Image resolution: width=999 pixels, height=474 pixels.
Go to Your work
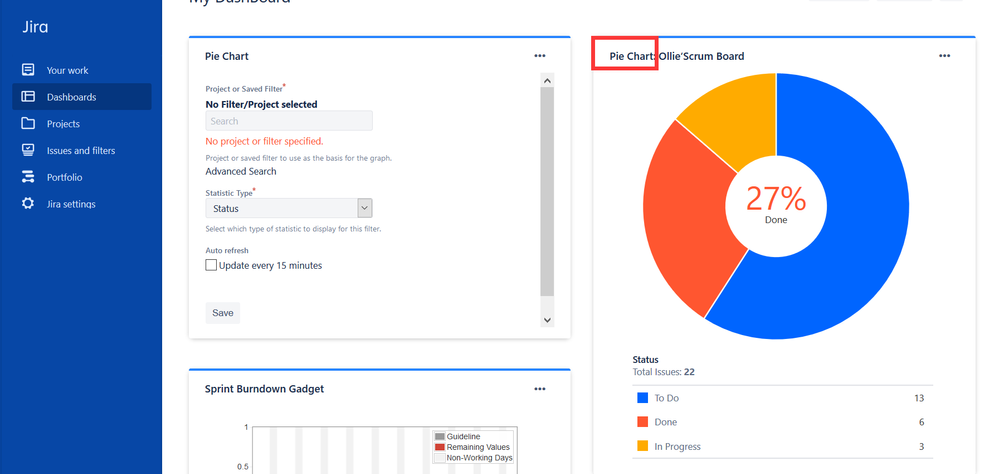68,70
